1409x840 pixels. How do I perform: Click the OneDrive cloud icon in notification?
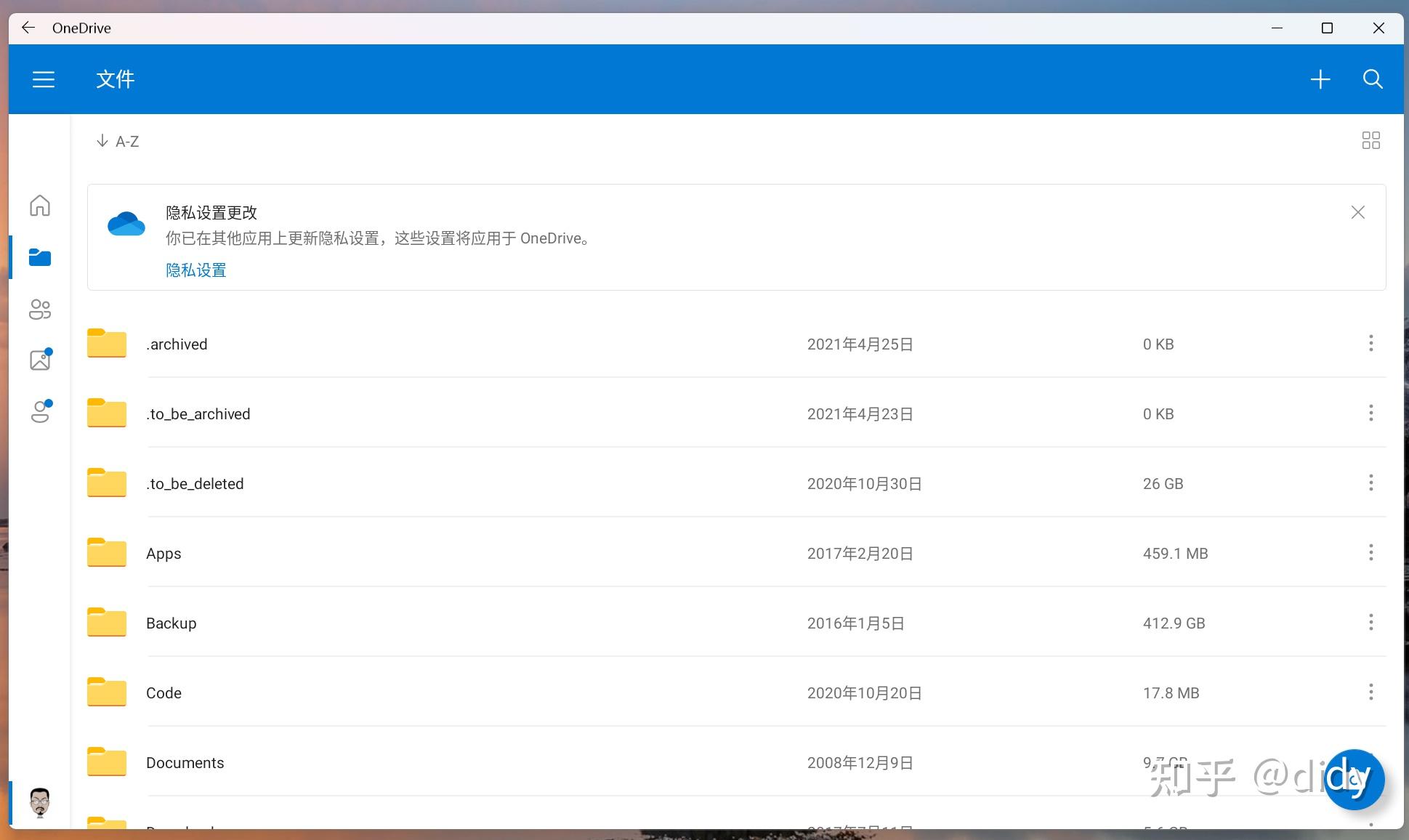click(126, 224)
